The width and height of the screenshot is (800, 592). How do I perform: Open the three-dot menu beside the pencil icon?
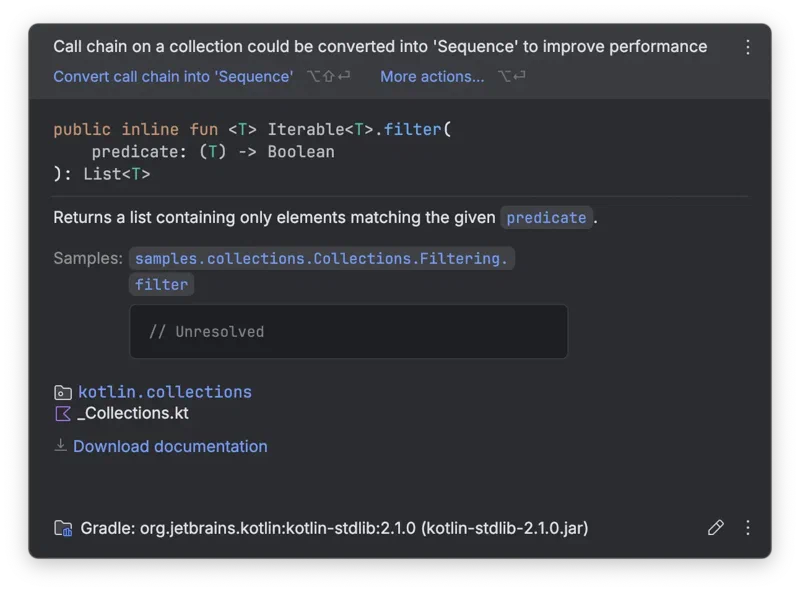pos(748,527)
